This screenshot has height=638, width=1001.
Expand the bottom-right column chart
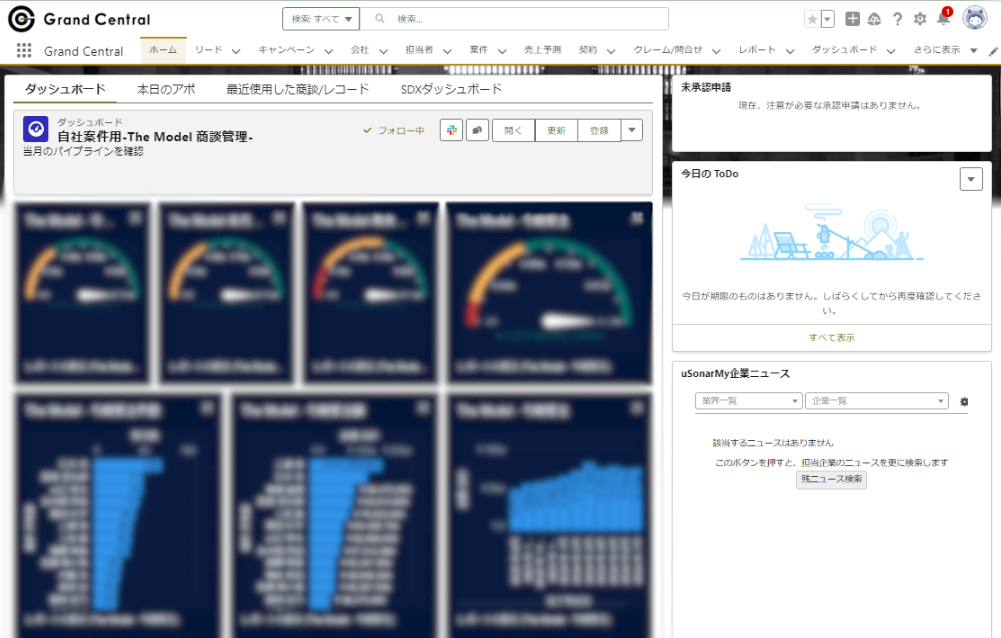tap(636, 407)
